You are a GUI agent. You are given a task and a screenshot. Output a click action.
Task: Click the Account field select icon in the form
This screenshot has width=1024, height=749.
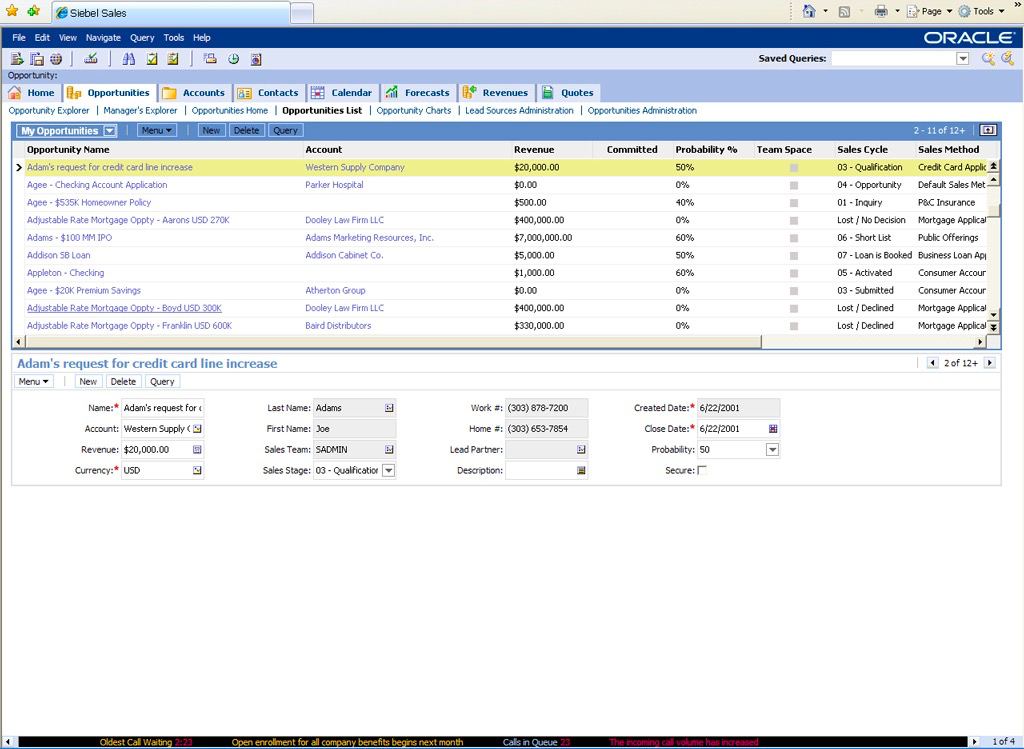click(x=197, y=429)
